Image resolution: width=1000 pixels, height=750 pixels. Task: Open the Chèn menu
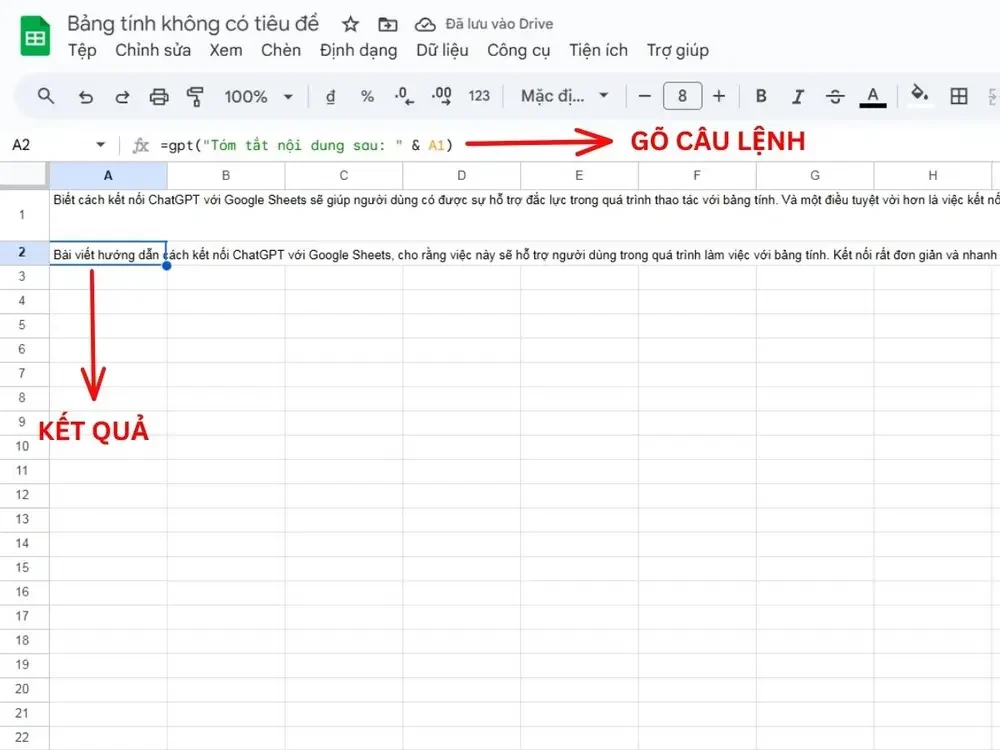(281, 50)
